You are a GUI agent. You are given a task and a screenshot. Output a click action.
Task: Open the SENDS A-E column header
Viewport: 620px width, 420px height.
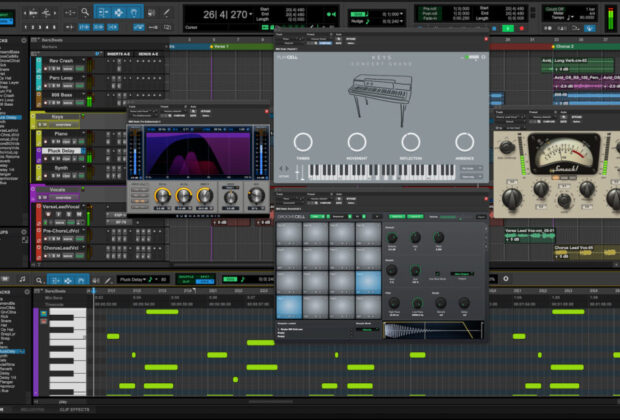click(147, 54)
